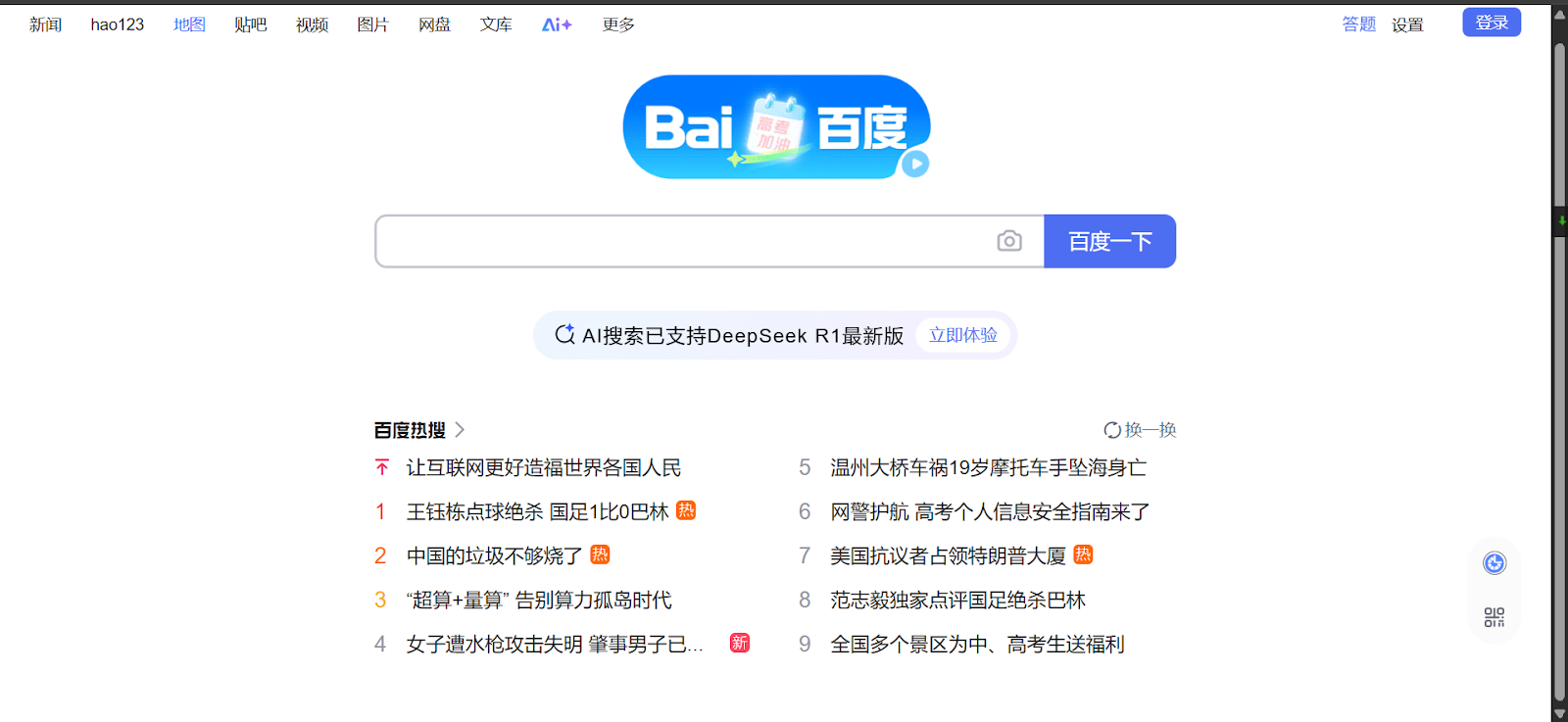Click 换一换 to refresh hot searches
This screenshot has width=1568, height=722.
(x=1150, y=430)
